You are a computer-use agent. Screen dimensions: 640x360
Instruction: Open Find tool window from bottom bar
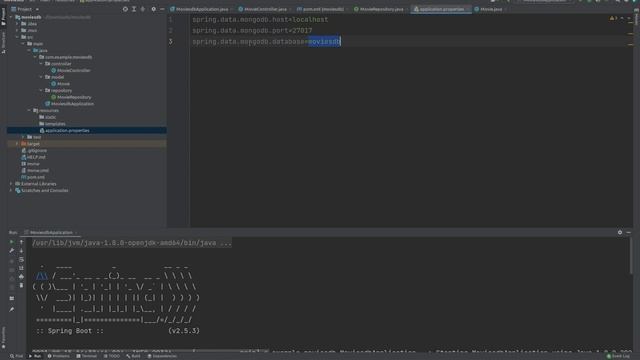coord(17,356)
